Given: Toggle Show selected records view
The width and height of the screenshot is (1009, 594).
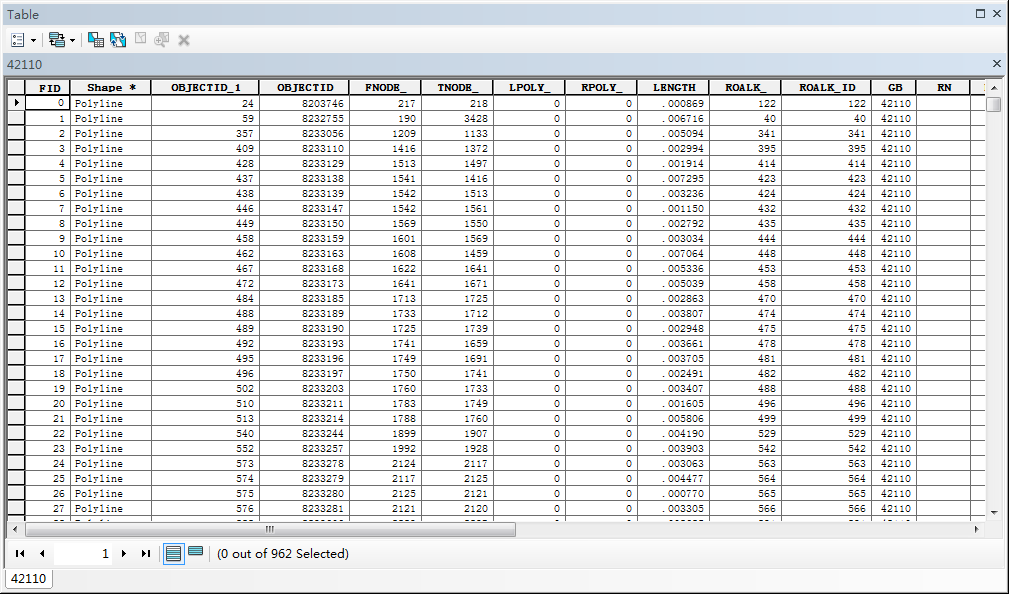Looking at the screenshot, I should [x=196, y=553].
